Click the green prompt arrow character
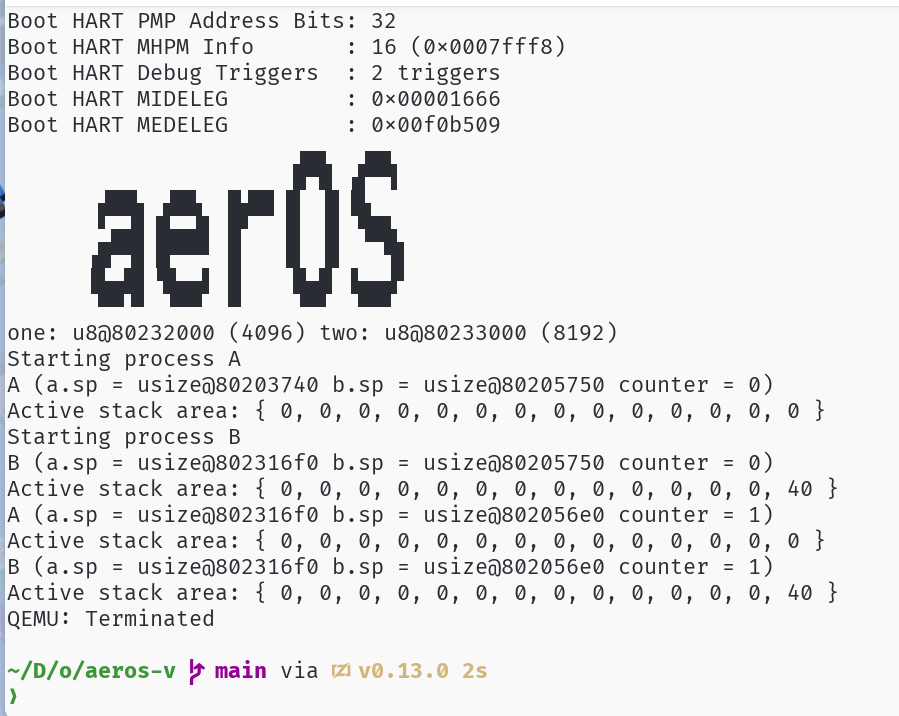This screenshot has height=716, width=899. coord(13,697)
